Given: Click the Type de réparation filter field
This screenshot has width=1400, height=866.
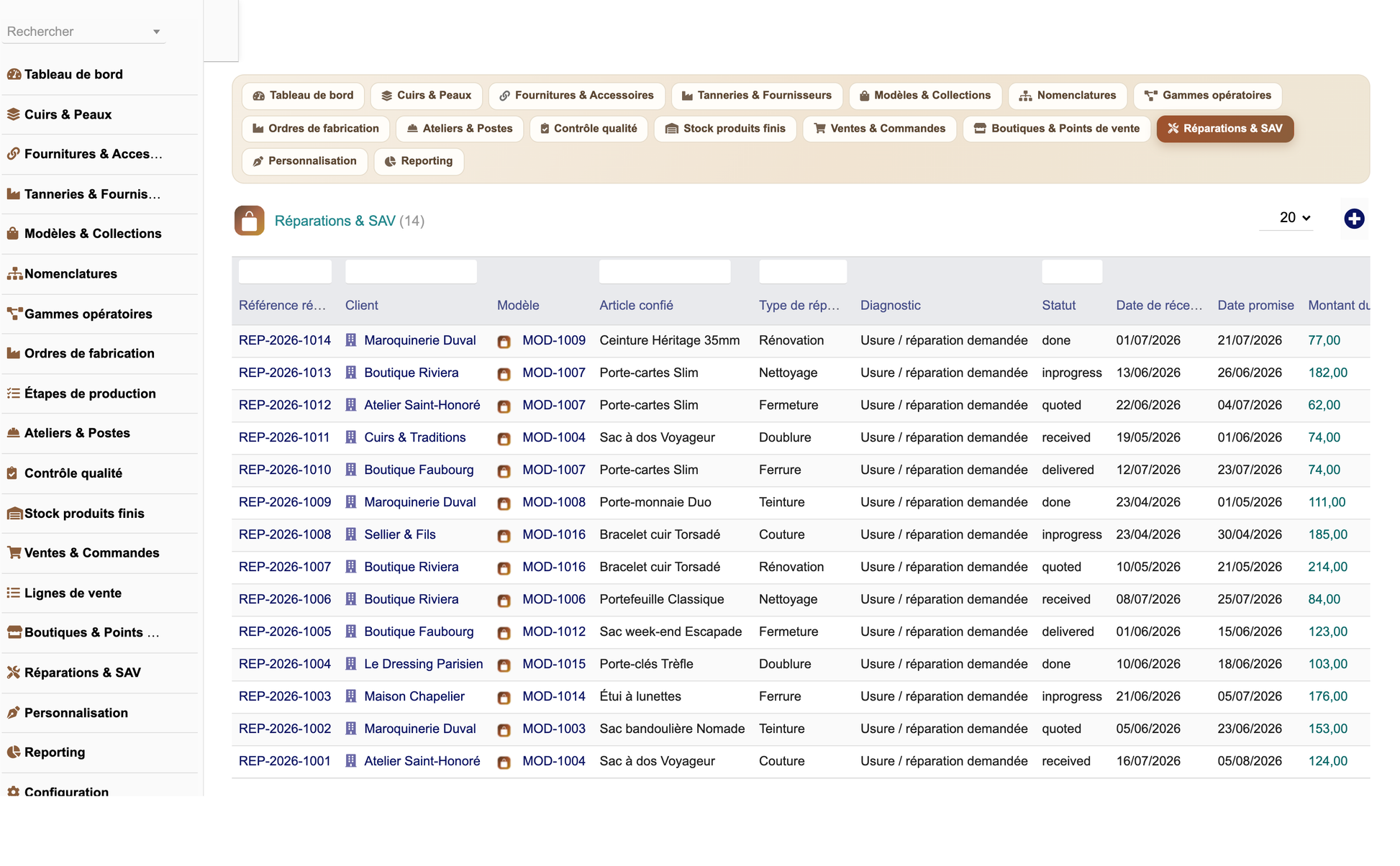Looking at the screenshot, I should point(803,272).
